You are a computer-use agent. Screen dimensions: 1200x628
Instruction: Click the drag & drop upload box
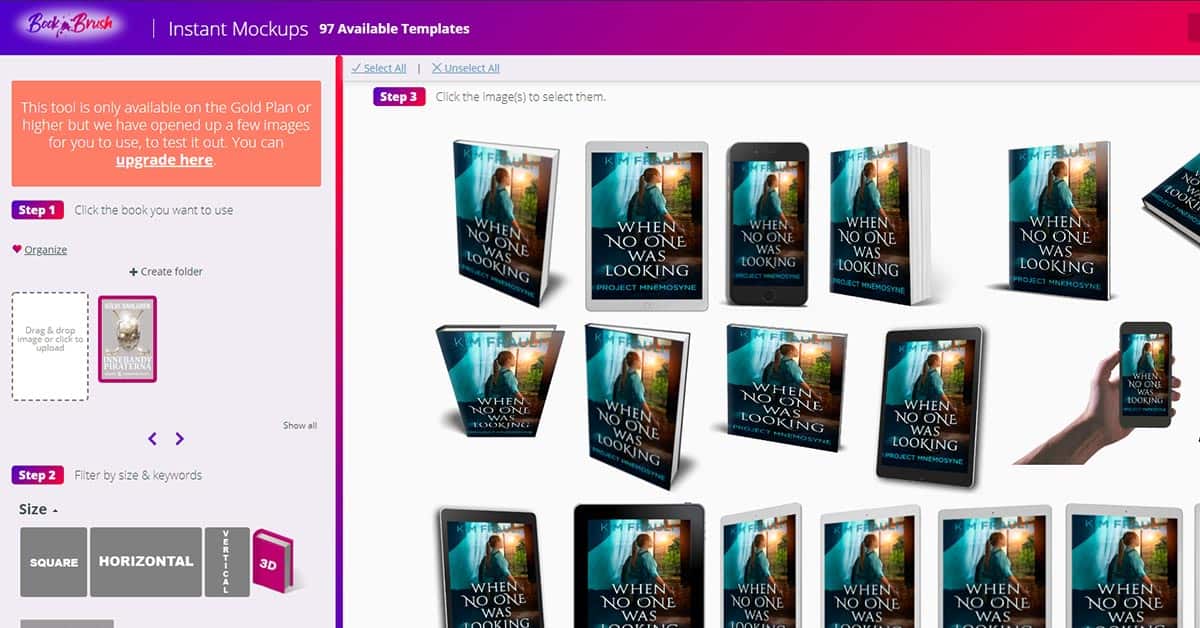(50, 346)
